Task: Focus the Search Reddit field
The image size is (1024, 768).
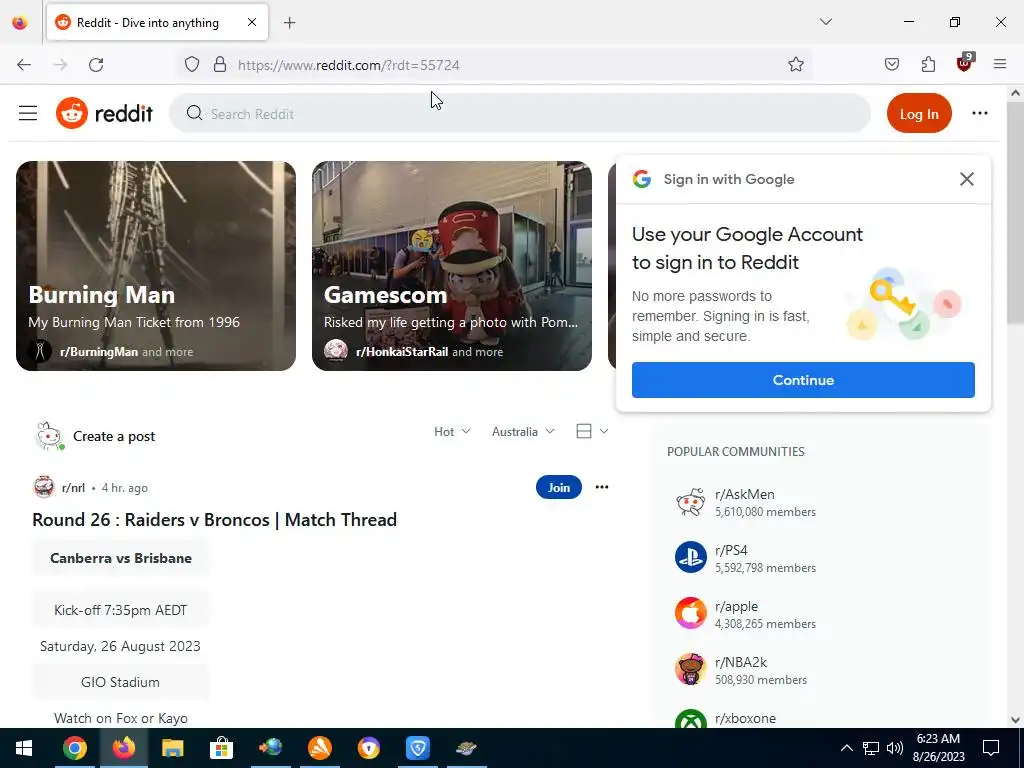Action: point(520,114)
